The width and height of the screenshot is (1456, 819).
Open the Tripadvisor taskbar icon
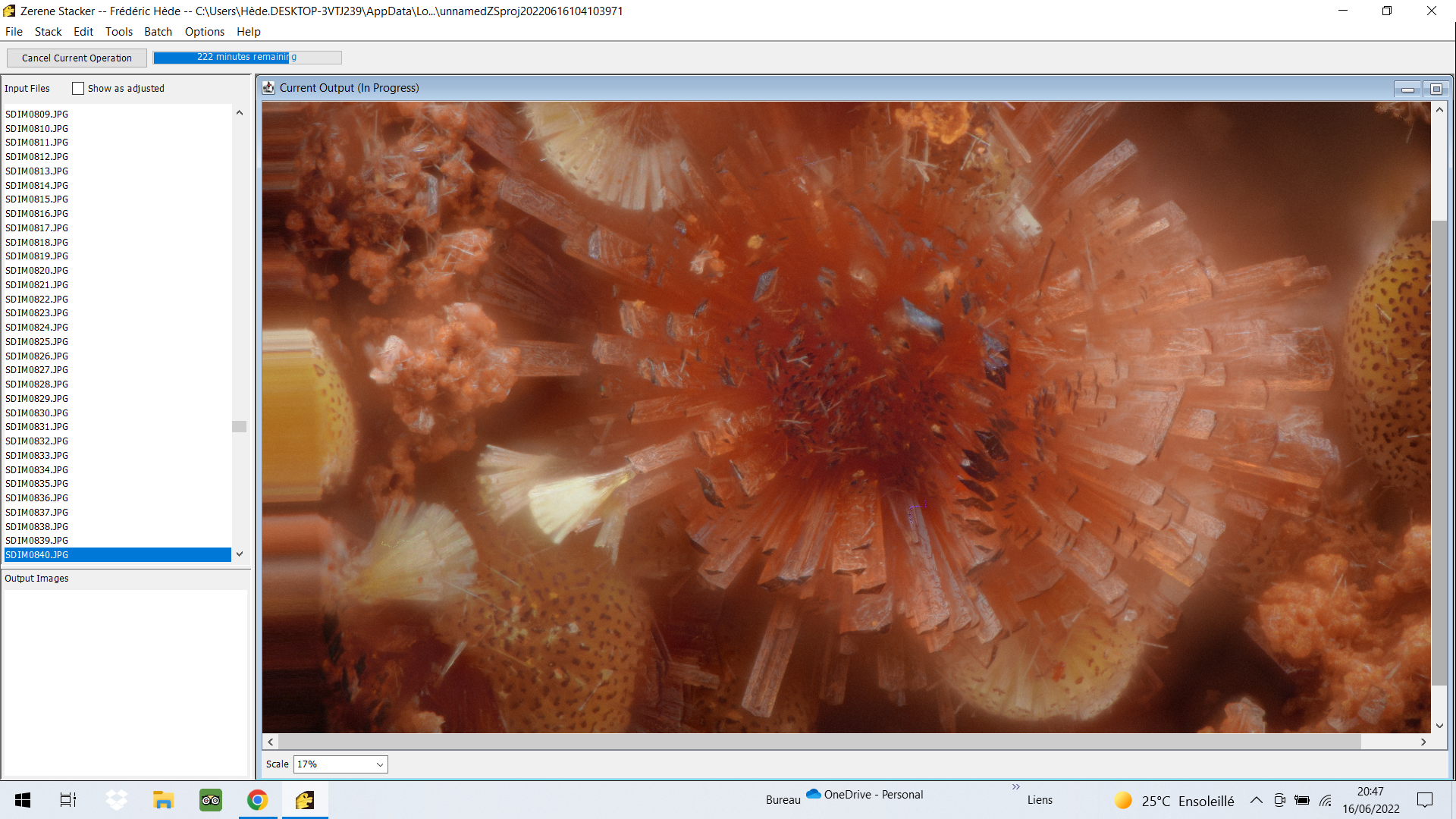[211, 800]
